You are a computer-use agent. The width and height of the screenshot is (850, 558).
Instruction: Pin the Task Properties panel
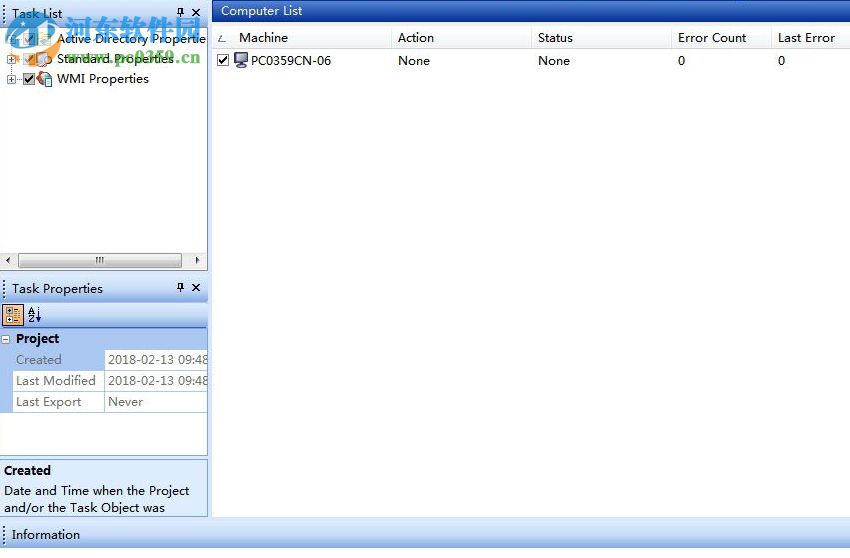click(x=181, y=287)
